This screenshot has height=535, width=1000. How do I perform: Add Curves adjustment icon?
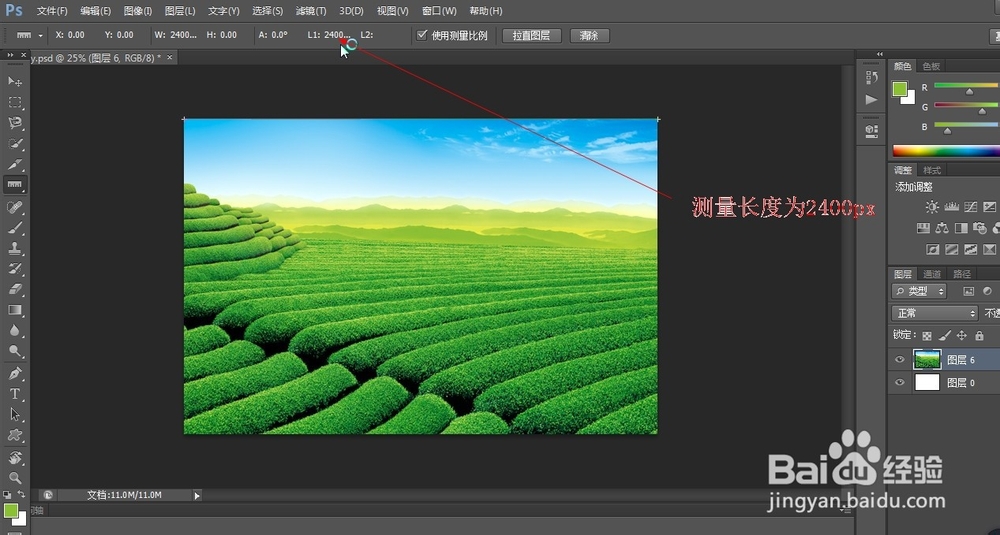click(971, 207)
